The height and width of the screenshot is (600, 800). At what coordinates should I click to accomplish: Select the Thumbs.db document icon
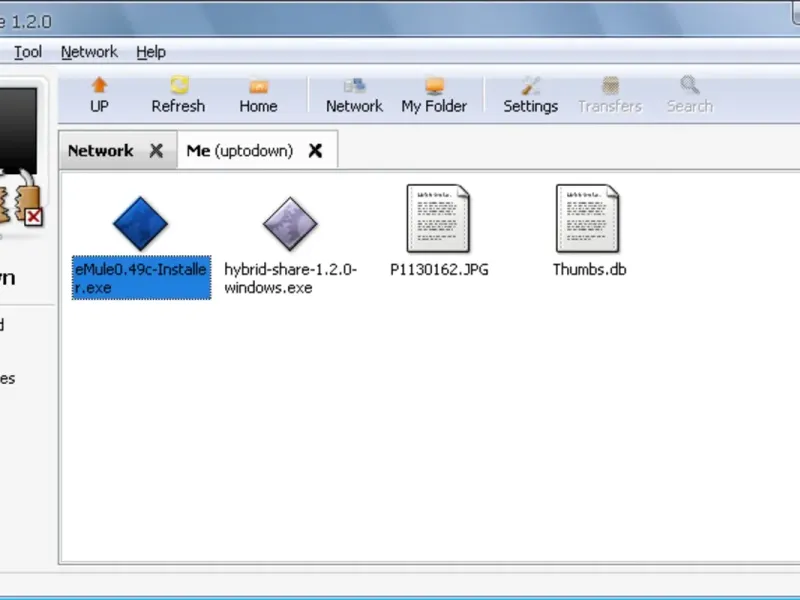(x=588, y=218)
